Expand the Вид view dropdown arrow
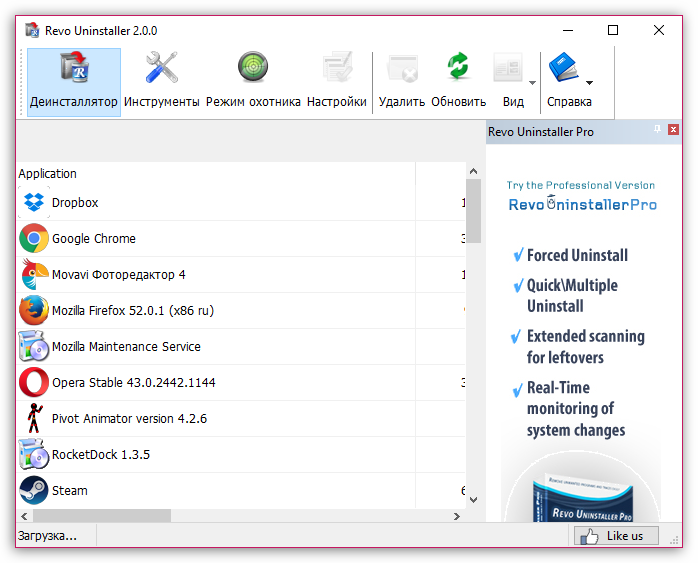 pos(532,83)
